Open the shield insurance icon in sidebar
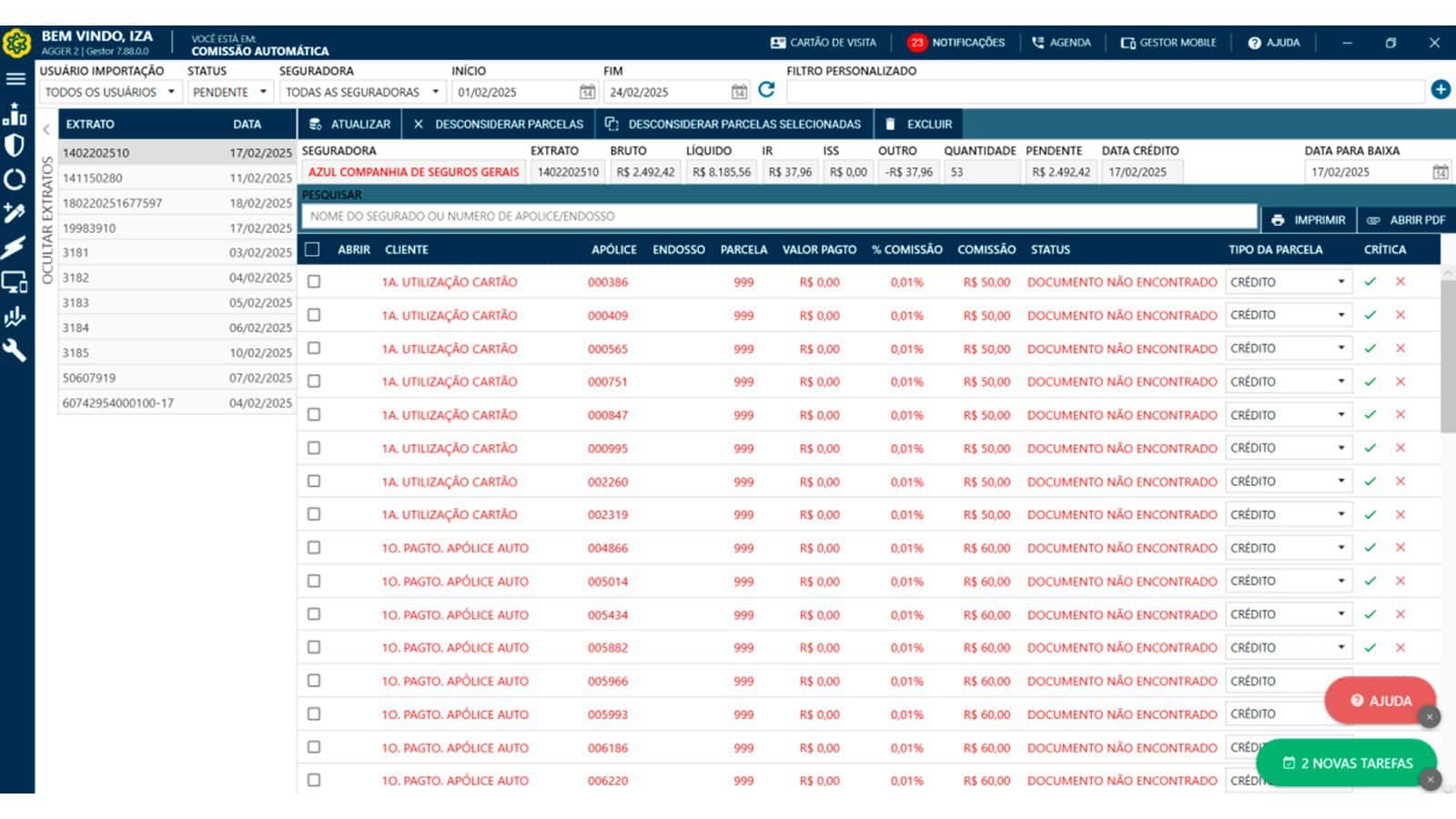The image size is (1456, 819). pyautogui.click(x=15, y=146)
